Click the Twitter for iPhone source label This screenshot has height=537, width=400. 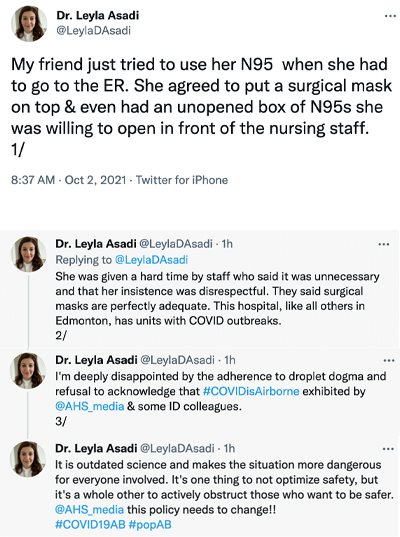pos(182,180)
